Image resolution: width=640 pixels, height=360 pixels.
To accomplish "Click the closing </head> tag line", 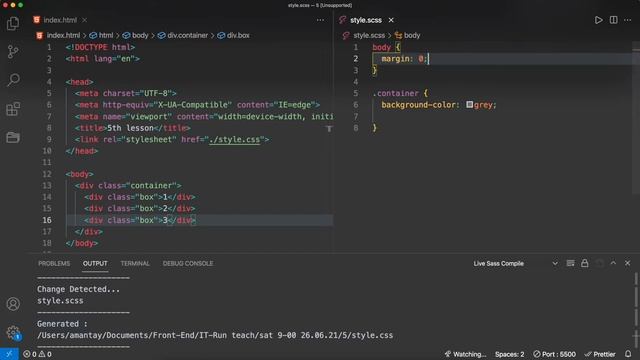I will pyautogui.click(x=82, y=151).
